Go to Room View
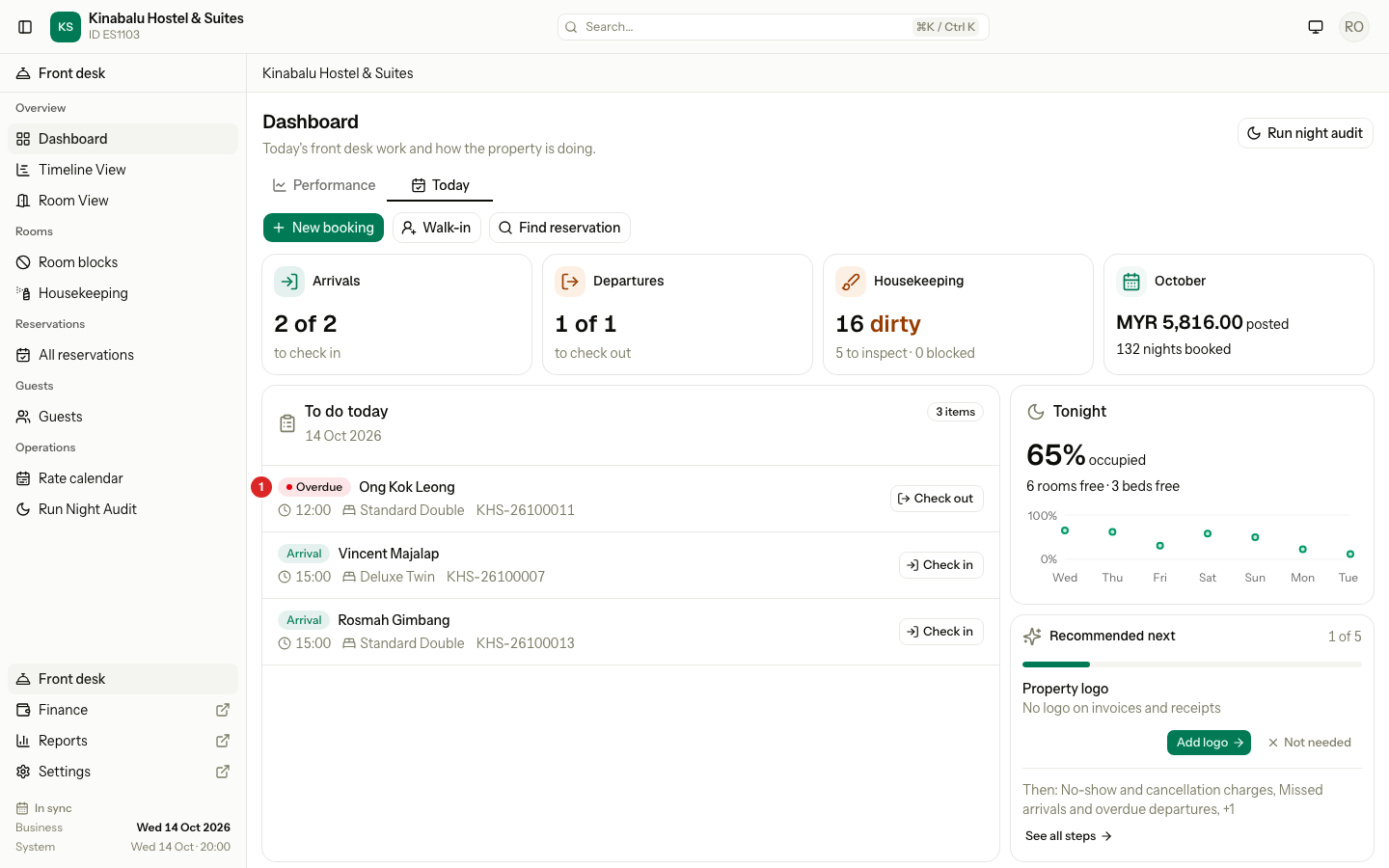This screenshot has height=868, width=1389. [123, 201]
